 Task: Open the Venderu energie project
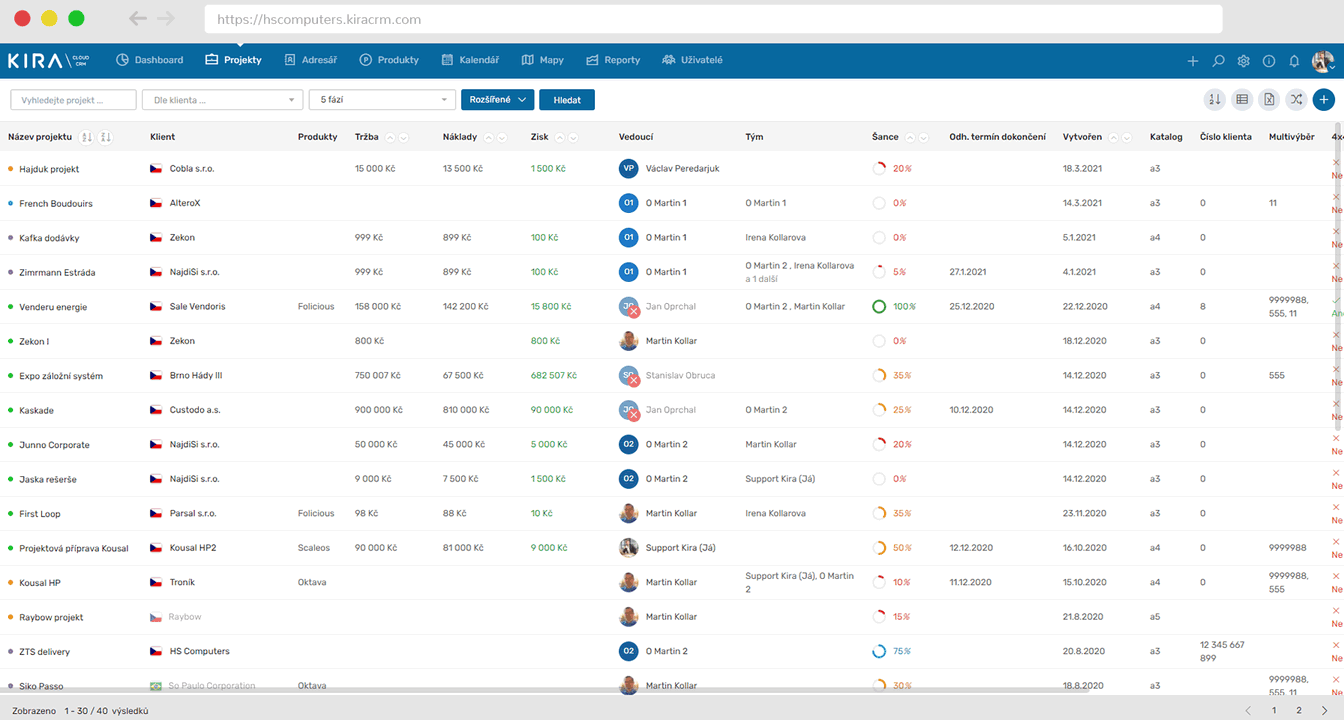[53, 307]
